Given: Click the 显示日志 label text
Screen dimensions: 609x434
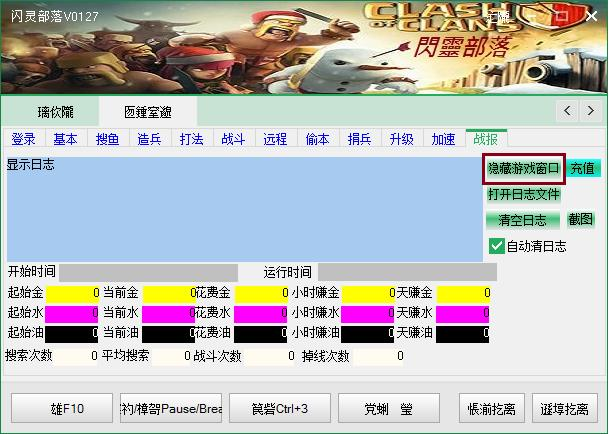Looking at the screenshot, I should [31, 165].
